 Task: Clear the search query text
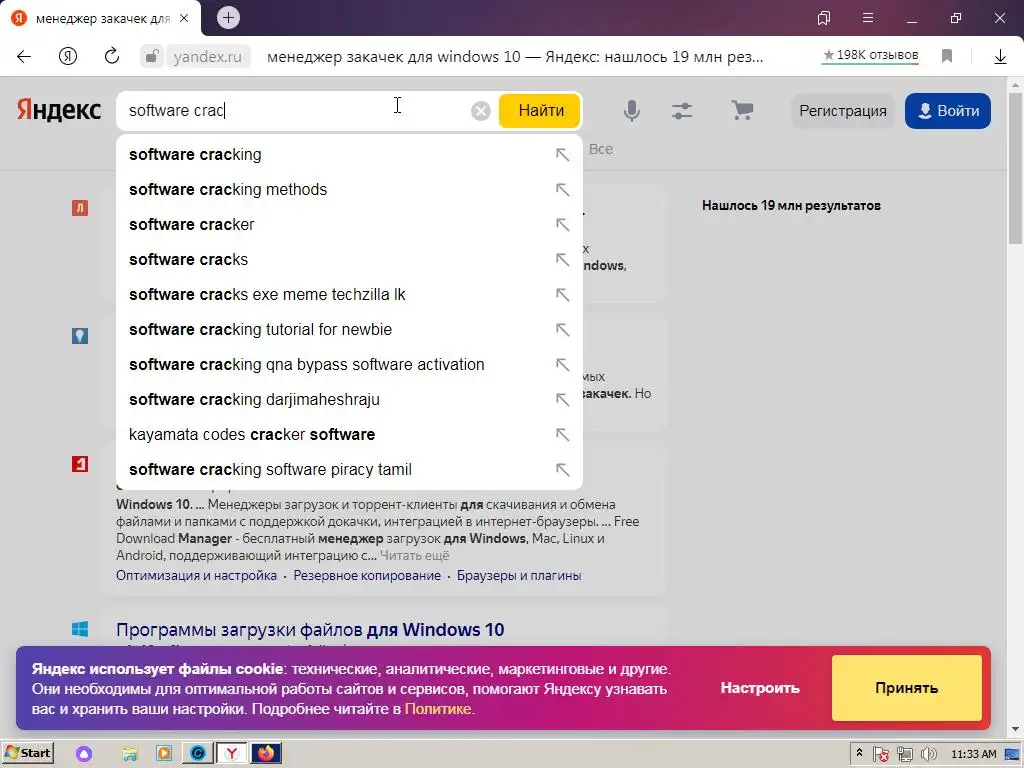tap(481, 111)
